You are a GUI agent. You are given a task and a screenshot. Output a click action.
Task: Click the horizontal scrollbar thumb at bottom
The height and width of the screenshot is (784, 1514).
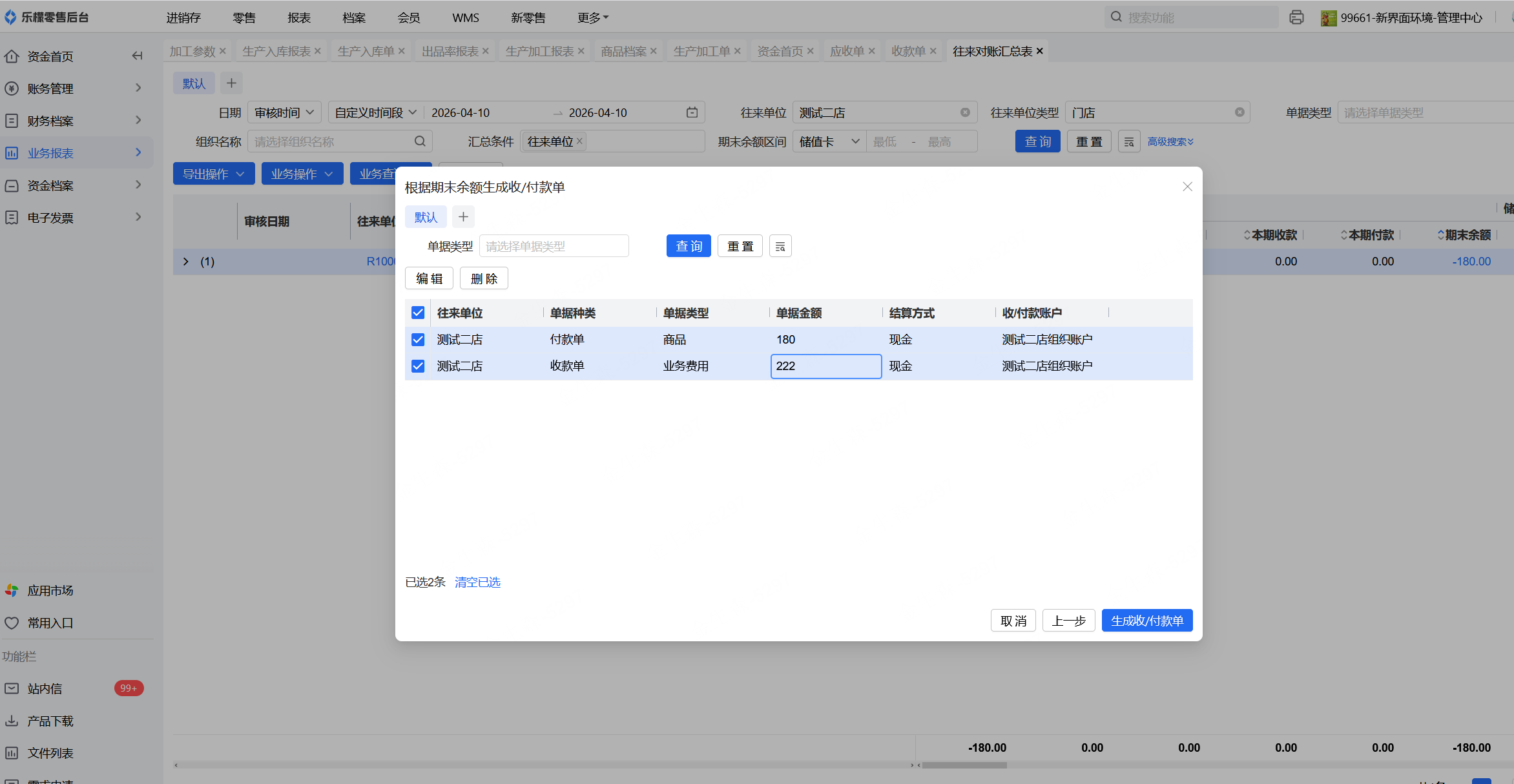pyautogui.click(x=964, y=765)
